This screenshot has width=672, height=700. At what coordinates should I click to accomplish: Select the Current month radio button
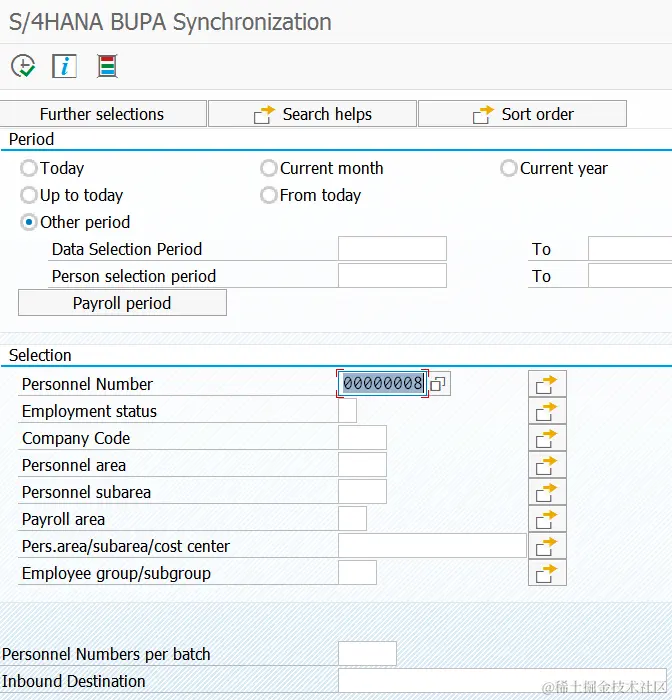(x=269, y=168)
